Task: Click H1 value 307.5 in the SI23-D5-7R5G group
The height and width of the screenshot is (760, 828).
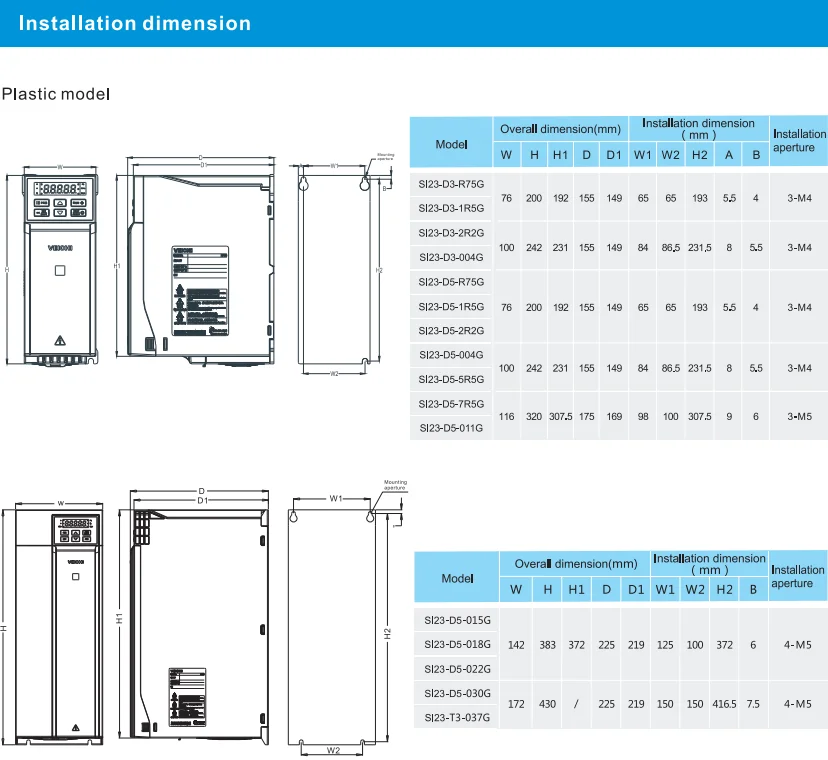Action: point(560,416)
